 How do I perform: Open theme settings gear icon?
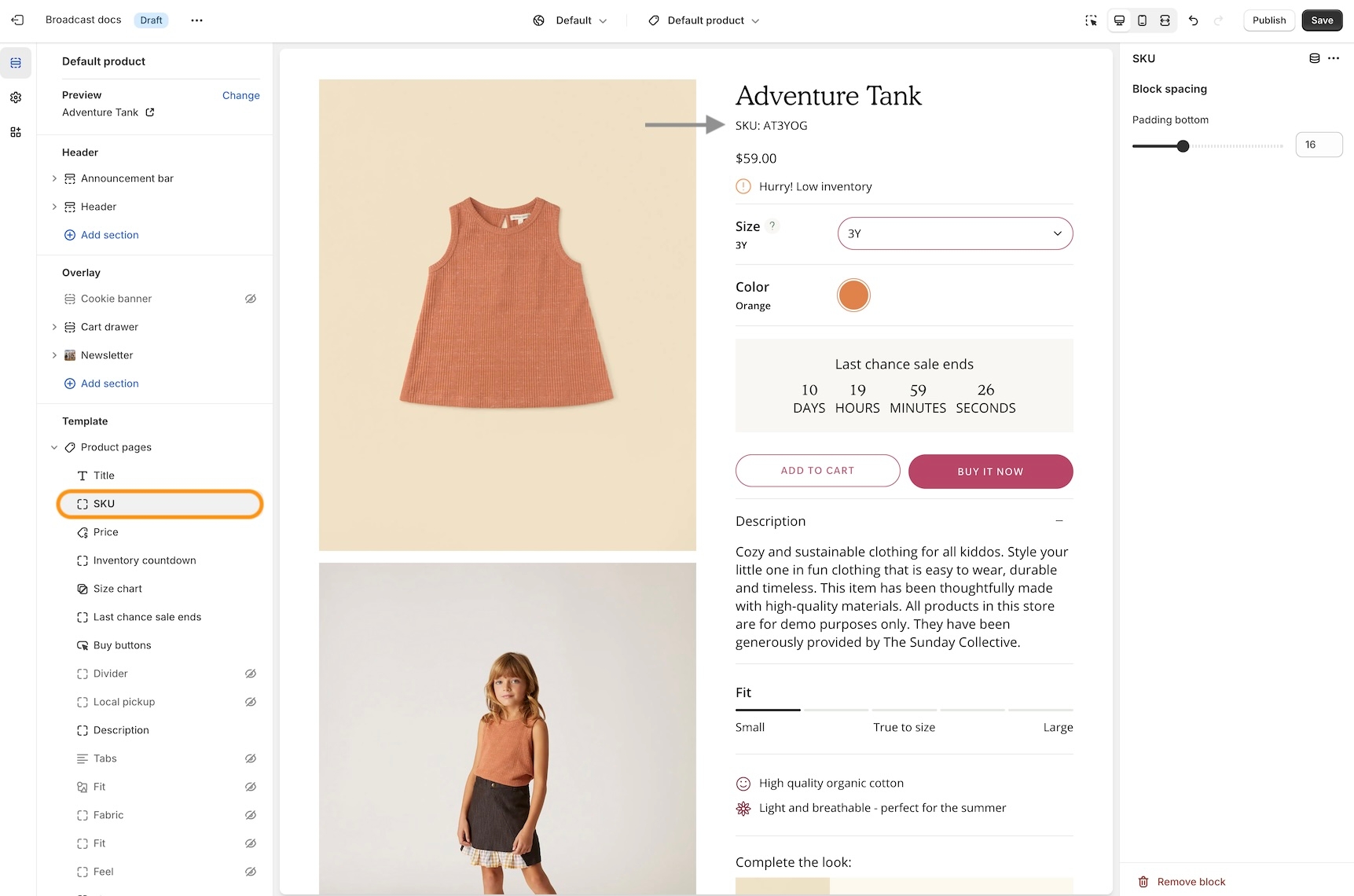click(x=16, y=97)
